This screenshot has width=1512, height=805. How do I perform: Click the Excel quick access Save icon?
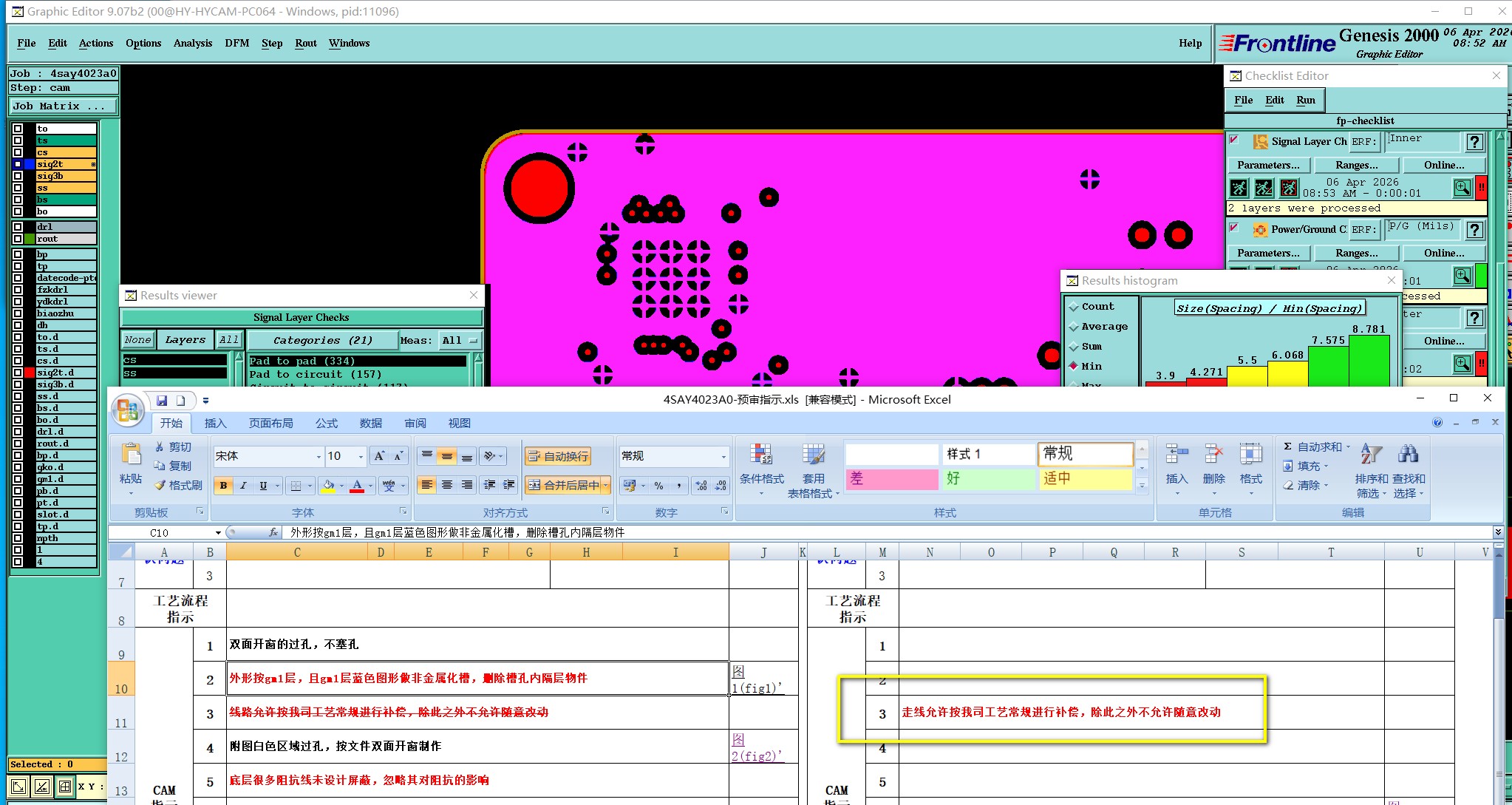(x=162, y=401)
